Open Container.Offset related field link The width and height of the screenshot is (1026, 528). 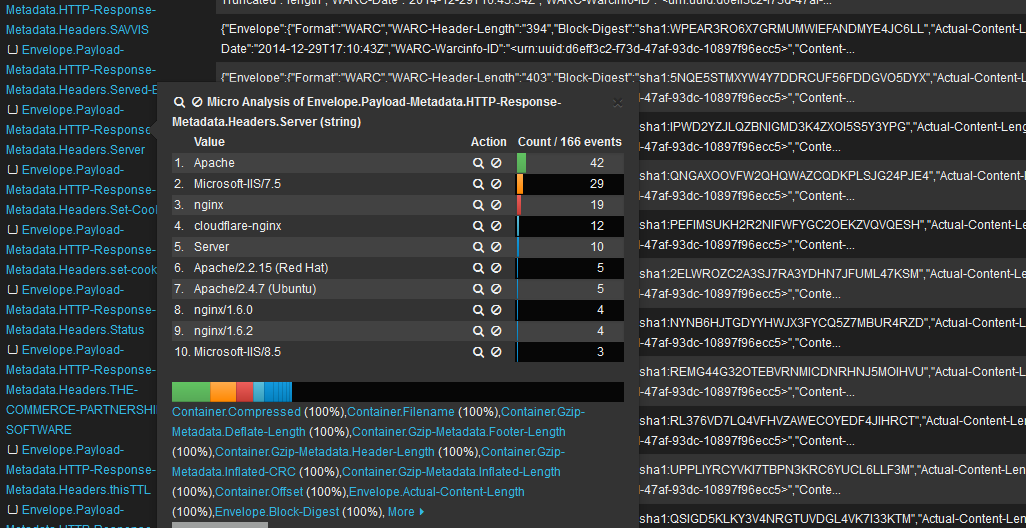click(259, 491)
